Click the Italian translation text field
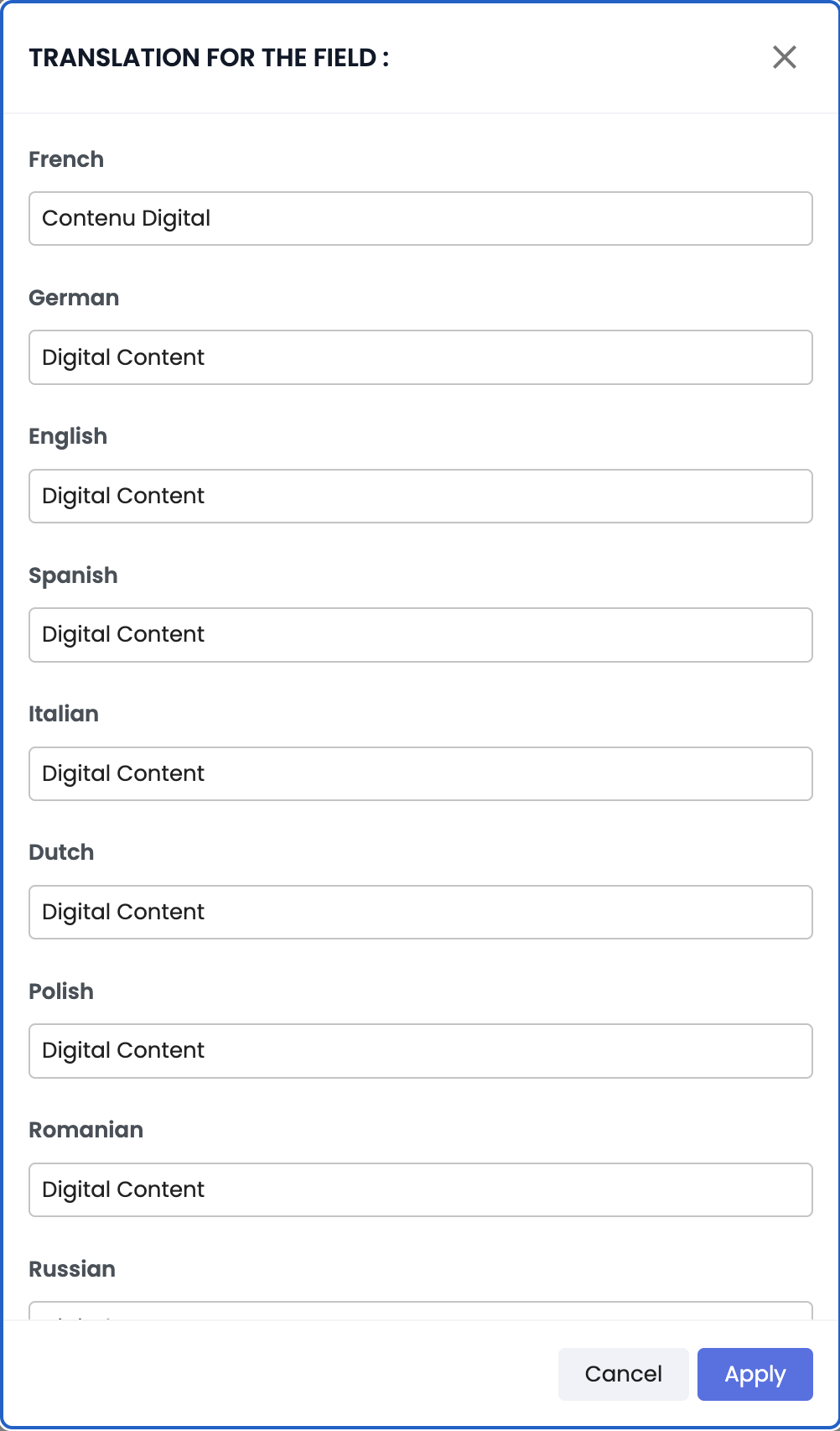Screen dimensions: 840x1431 point(420,773)
